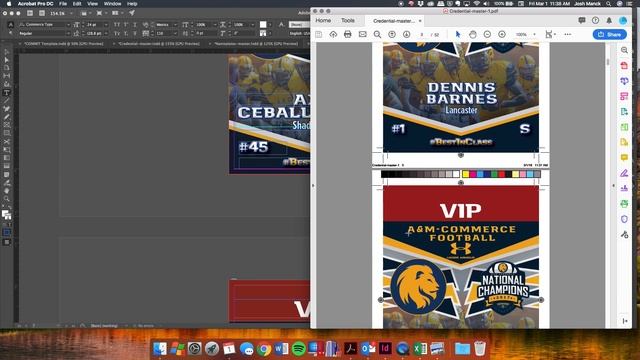This screenshot has height=360, width=640.
Task: Expand left navigation pane in Acrobat
Action: (x=313, y=185)
